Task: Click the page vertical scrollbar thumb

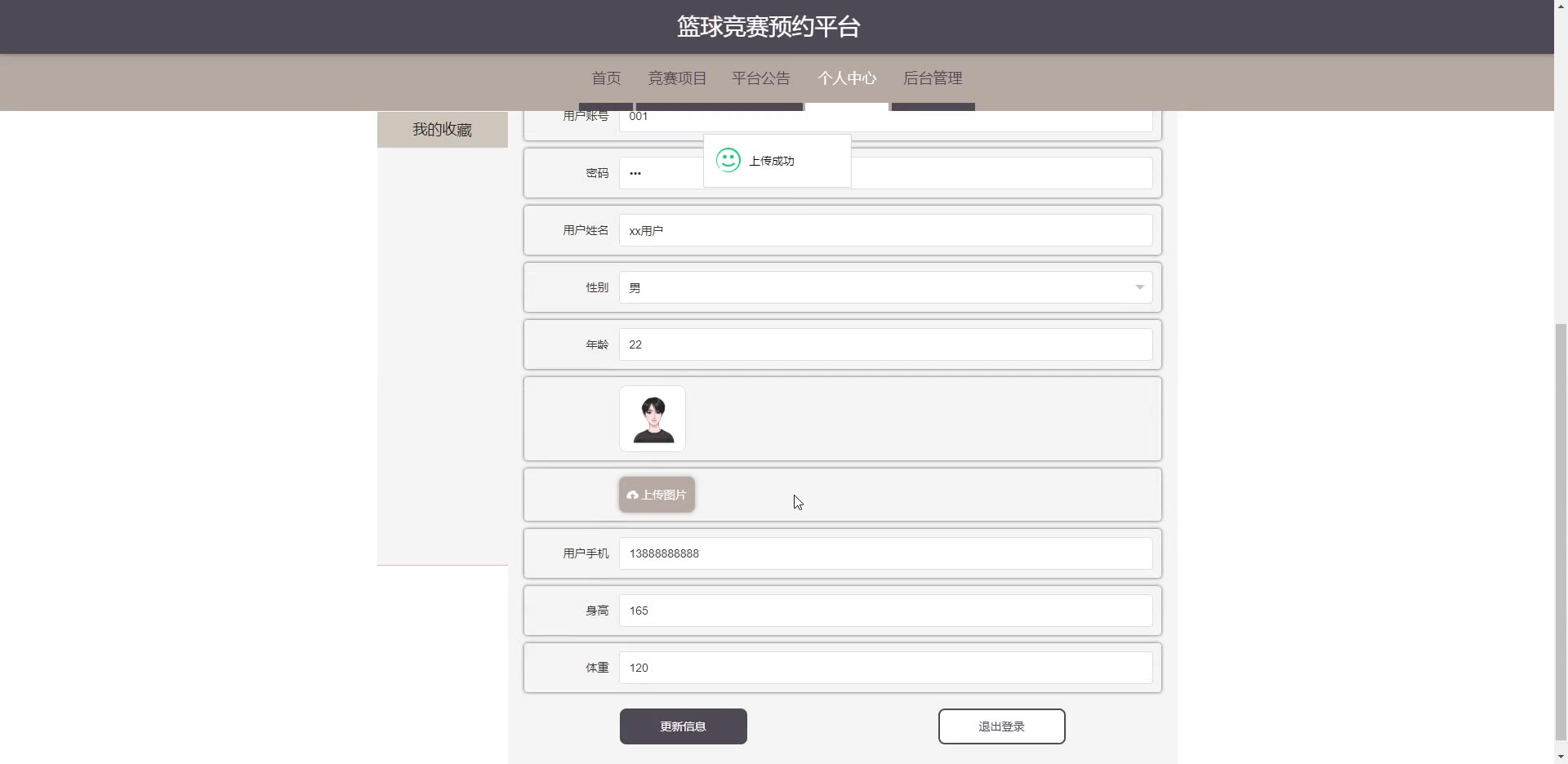Action: [1561, 531]
